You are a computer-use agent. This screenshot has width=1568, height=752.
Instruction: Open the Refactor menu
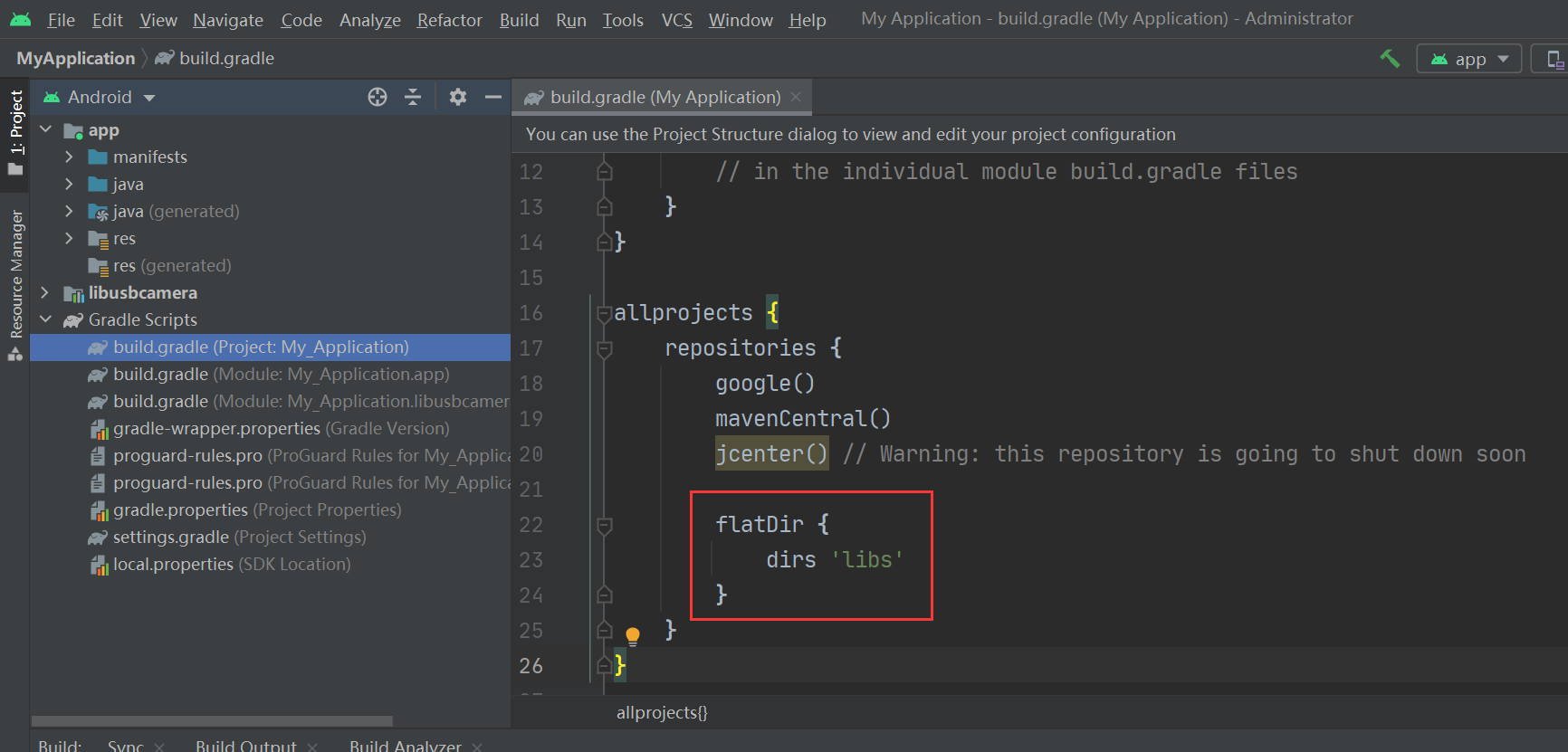(449, 20)
